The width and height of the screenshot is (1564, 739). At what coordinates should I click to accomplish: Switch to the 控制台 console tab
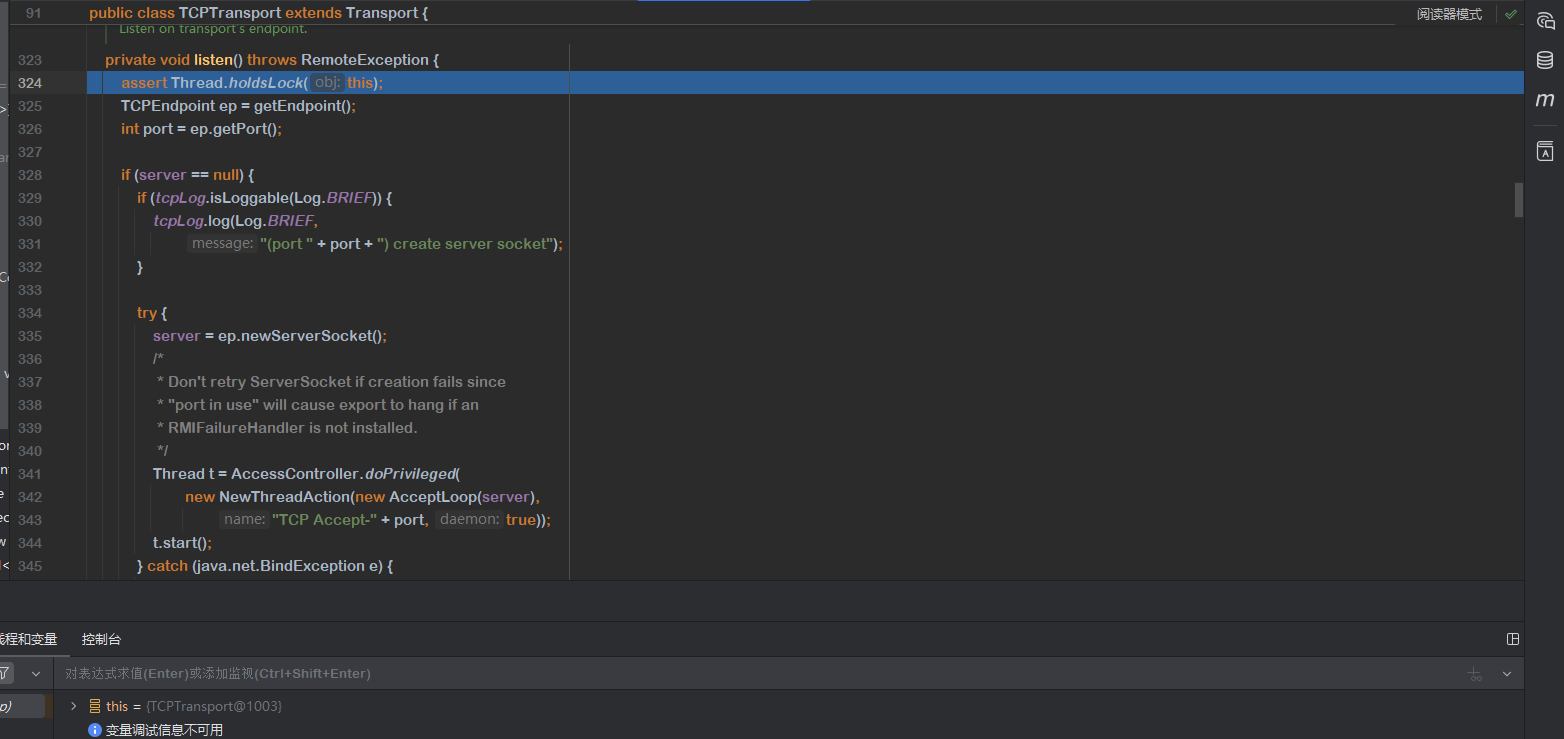101,639
